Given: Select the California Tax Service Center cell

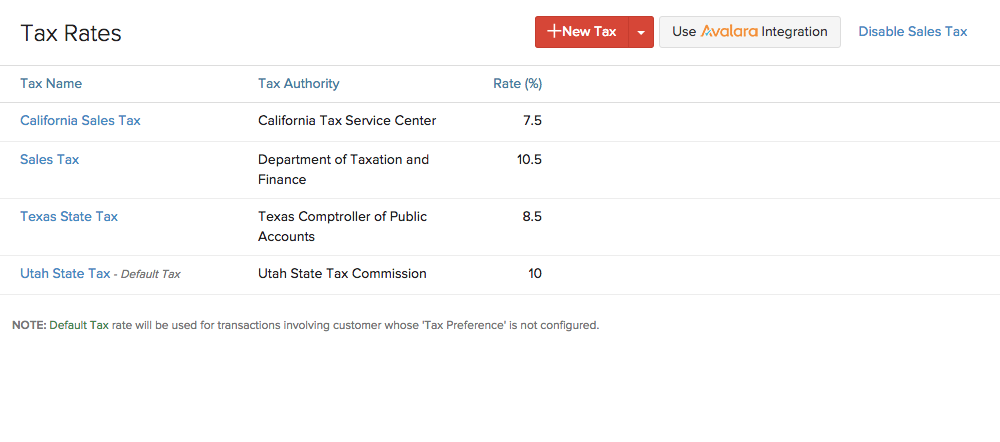Looking at the screenshot, I should click(x=347, y=121).
